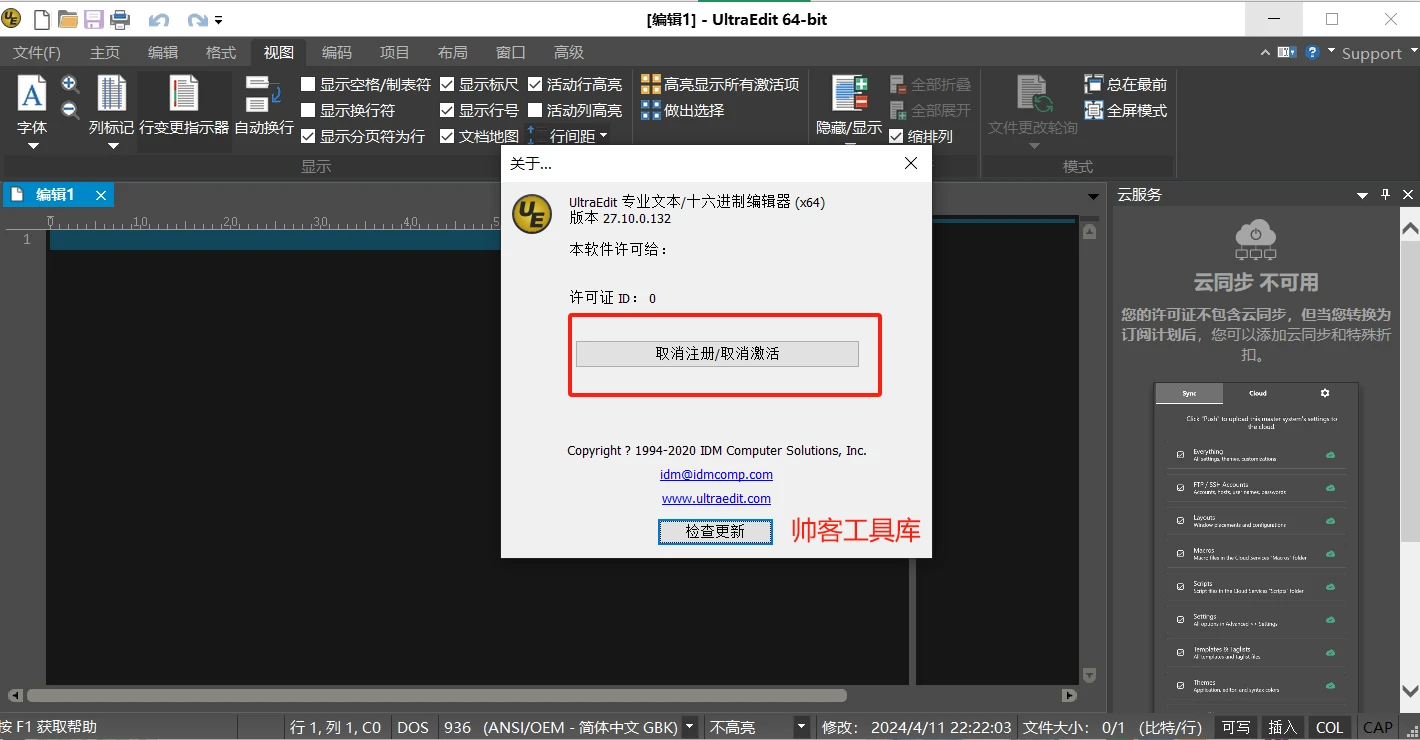Open the idm@idmcomp.com email link
Screen dimensions: 1420x740
coord(716,475)
